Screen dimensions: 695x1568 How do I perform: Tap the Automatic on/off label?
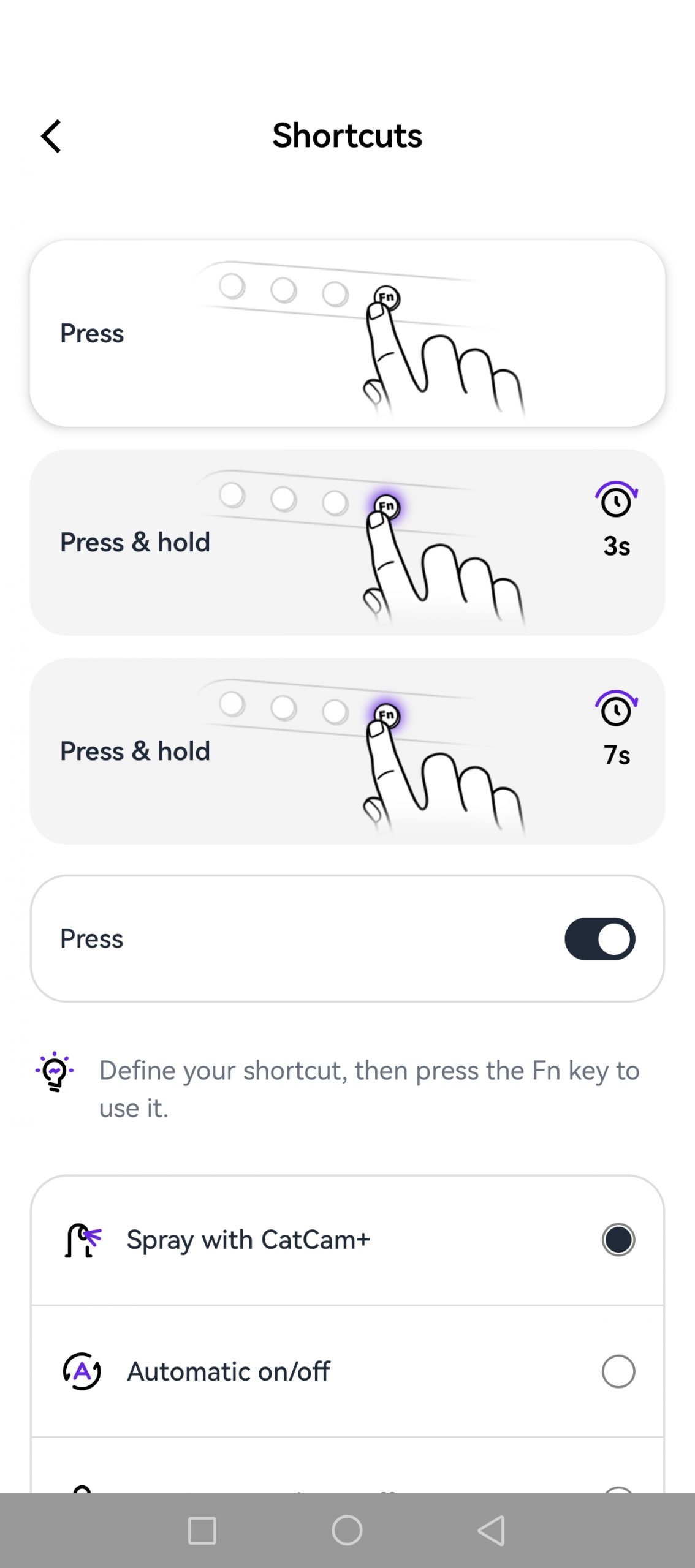229,1371
